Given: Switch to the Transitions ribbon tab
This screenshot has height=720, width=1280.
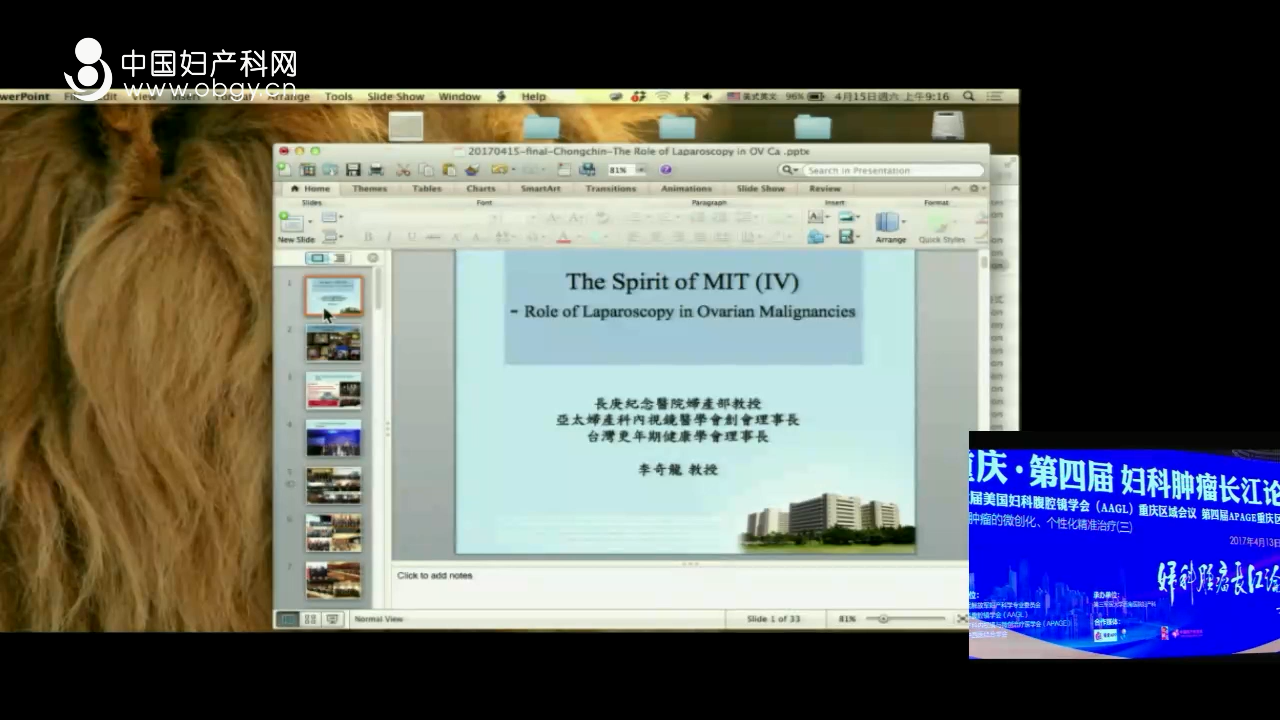Looking at the screenshot, I should click(610, 188).
